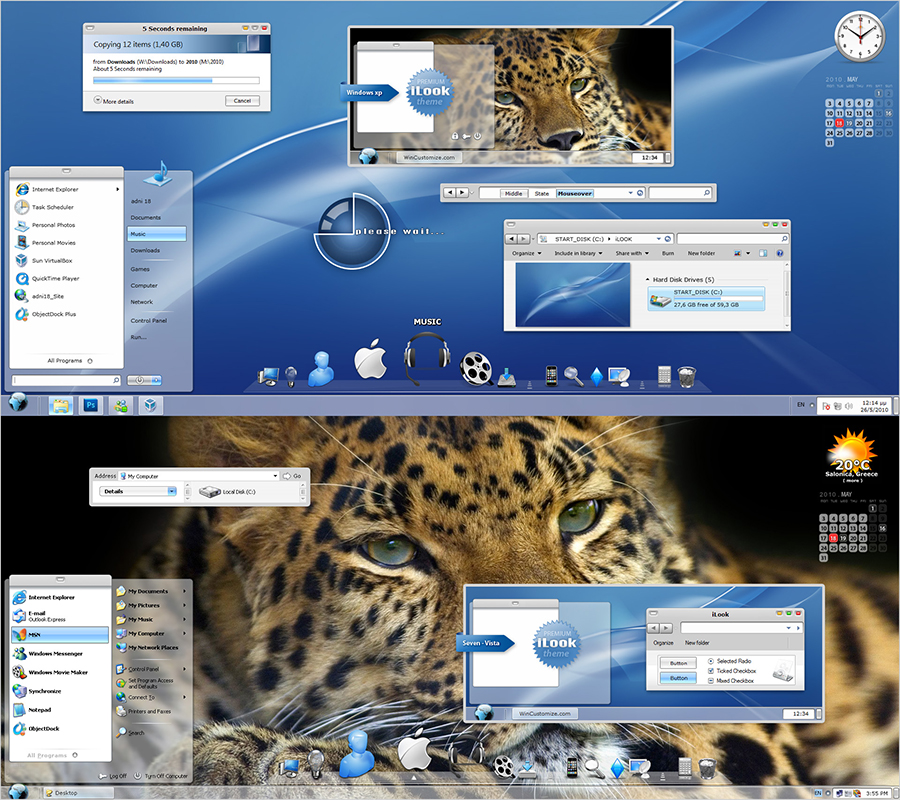The image size is (900, 800).
Task: Refresh the START_DISK explorer address bar
Action: tap(668, 239)
